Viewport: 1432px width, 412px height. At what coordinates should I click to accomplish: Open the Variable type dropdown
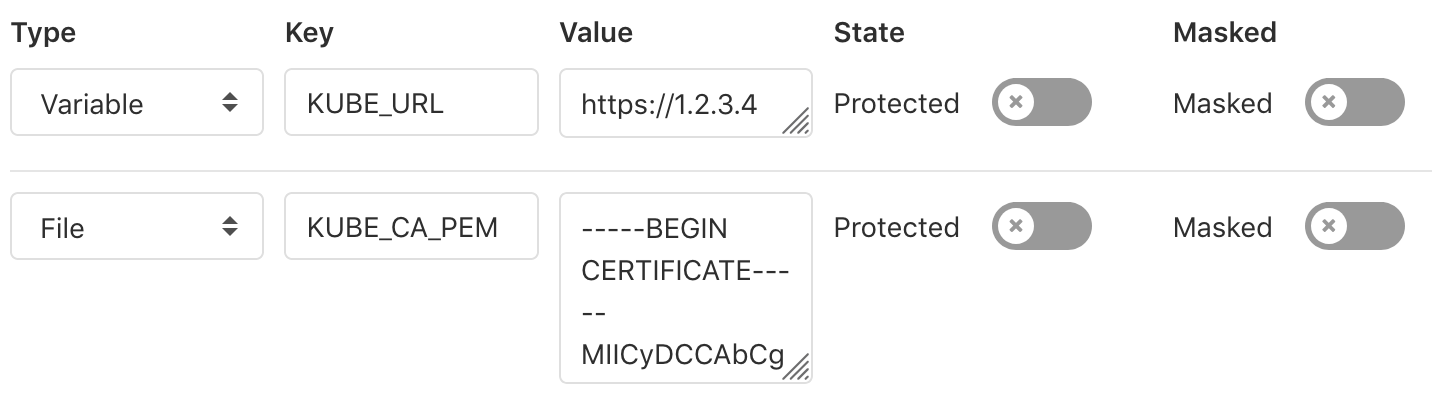pyautogui.click(x=137, y=102)
